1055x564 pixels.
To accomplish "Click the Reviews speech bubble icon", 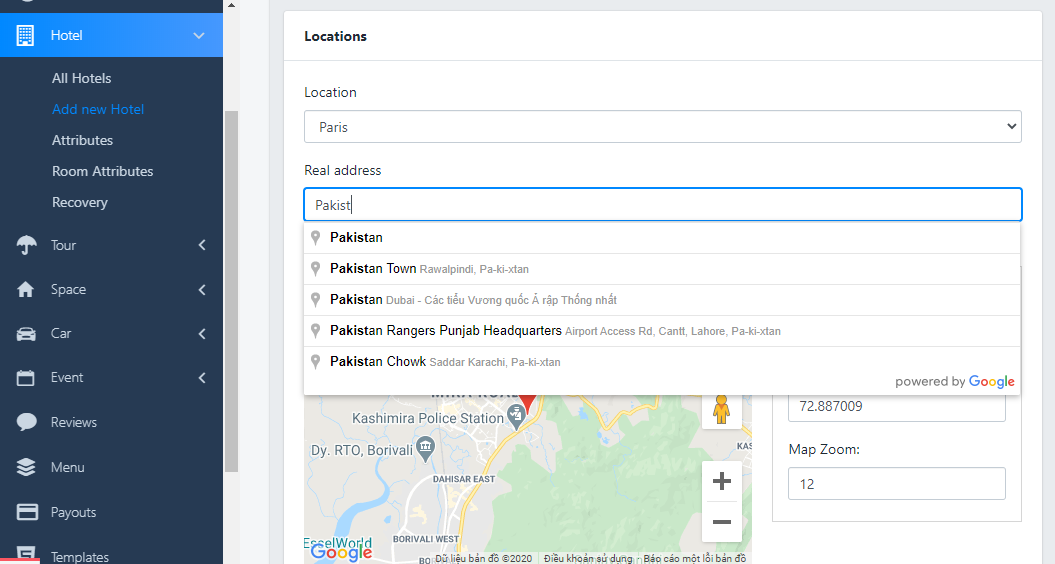I will pos(27,422).
